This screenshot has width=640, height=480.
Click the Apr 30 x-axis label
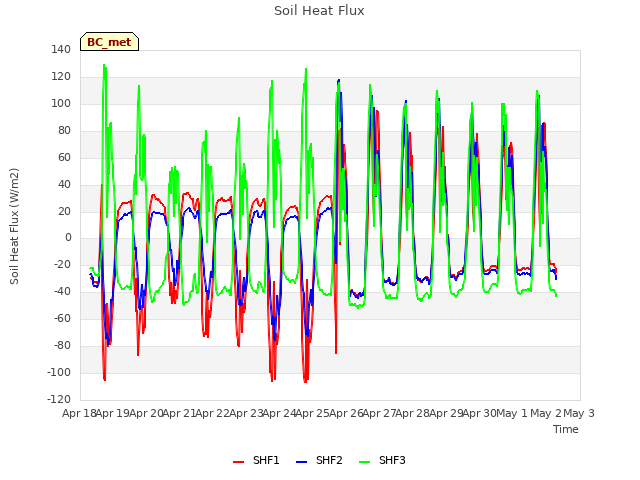tap(479, 413)
